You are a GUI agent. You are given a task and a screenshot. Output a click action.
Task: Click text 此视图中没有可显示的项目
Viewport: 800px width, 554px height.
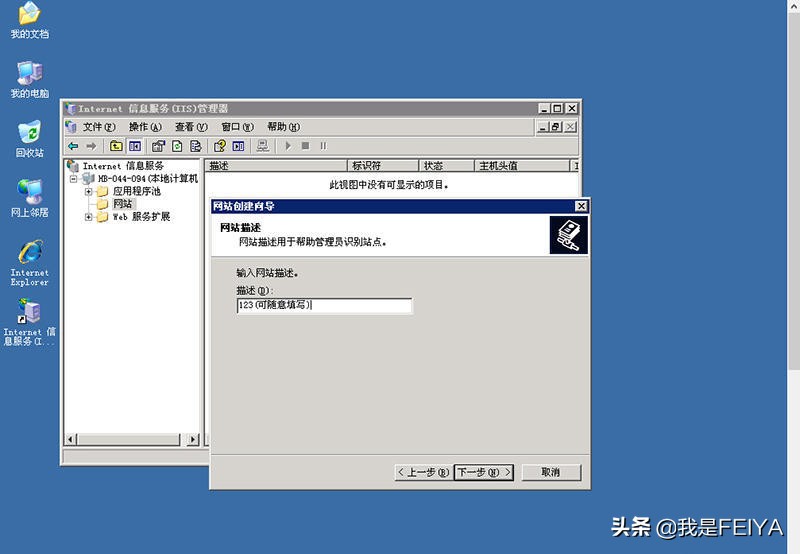pyautogui.click(x=389, y=185)
